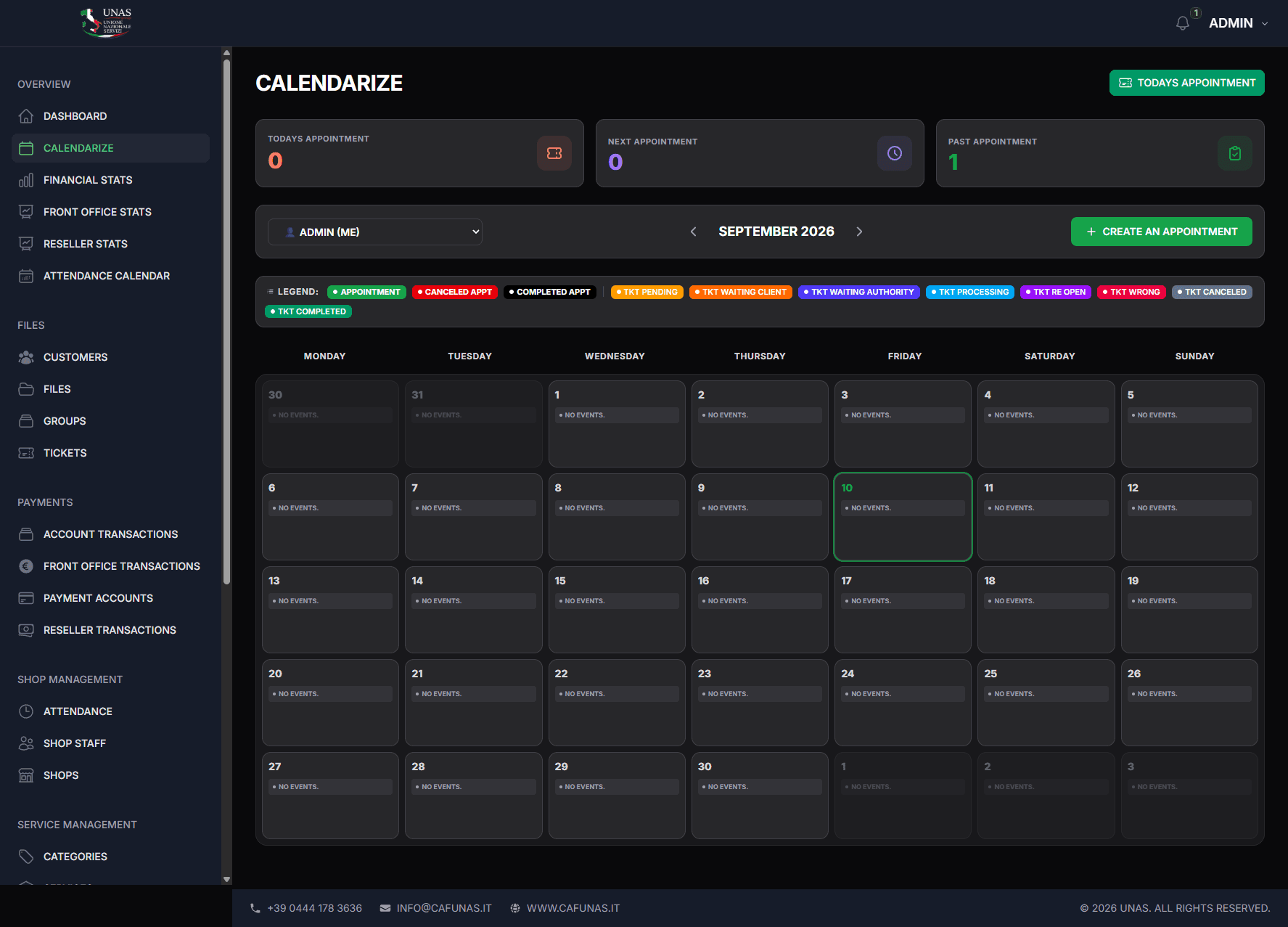The height and width of the screenshot is (927, 1288).
Task: Select the September 1 day cell
Action: (x=617, y=424)
